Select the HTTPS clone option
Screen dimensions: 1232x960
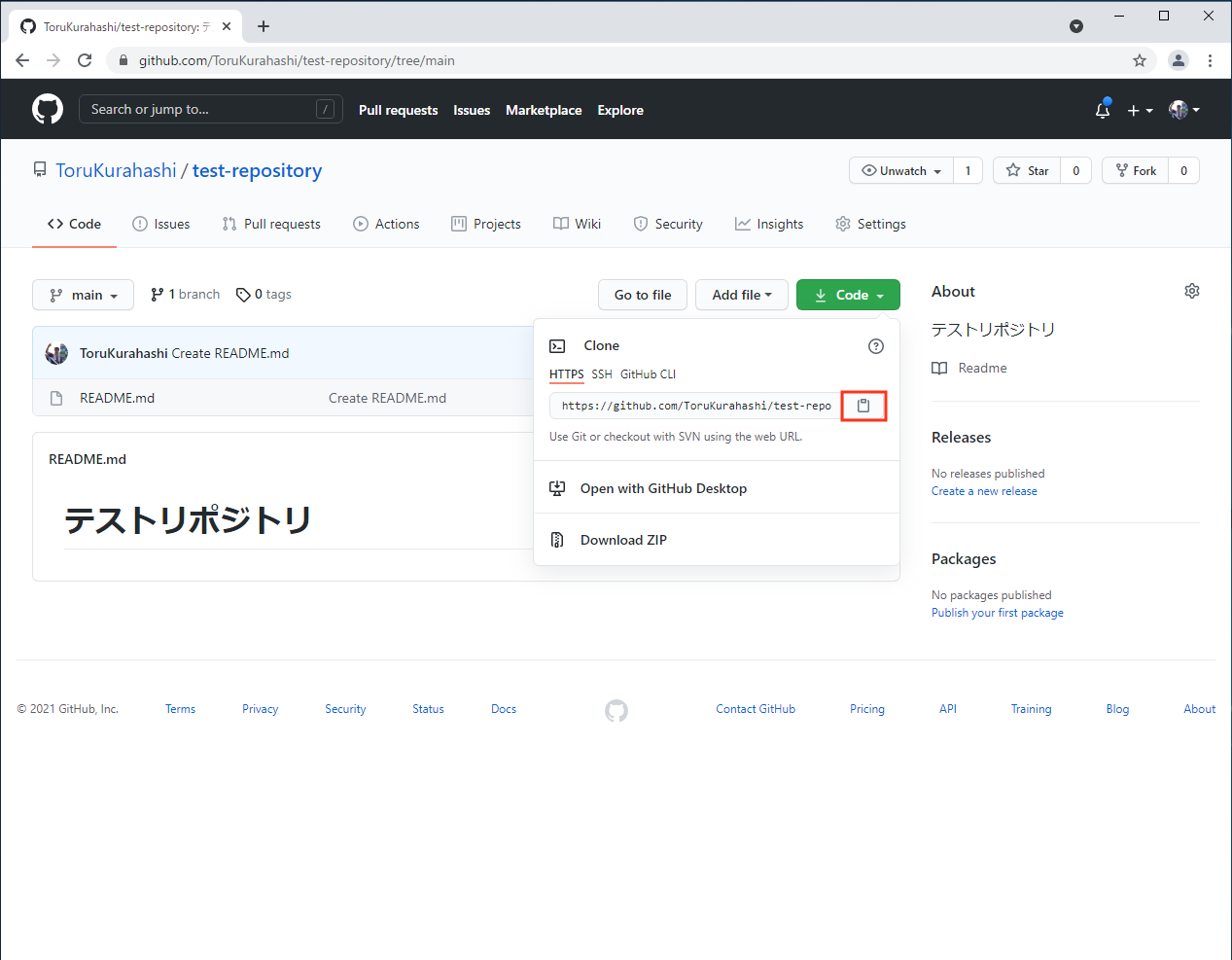point(567,374)
